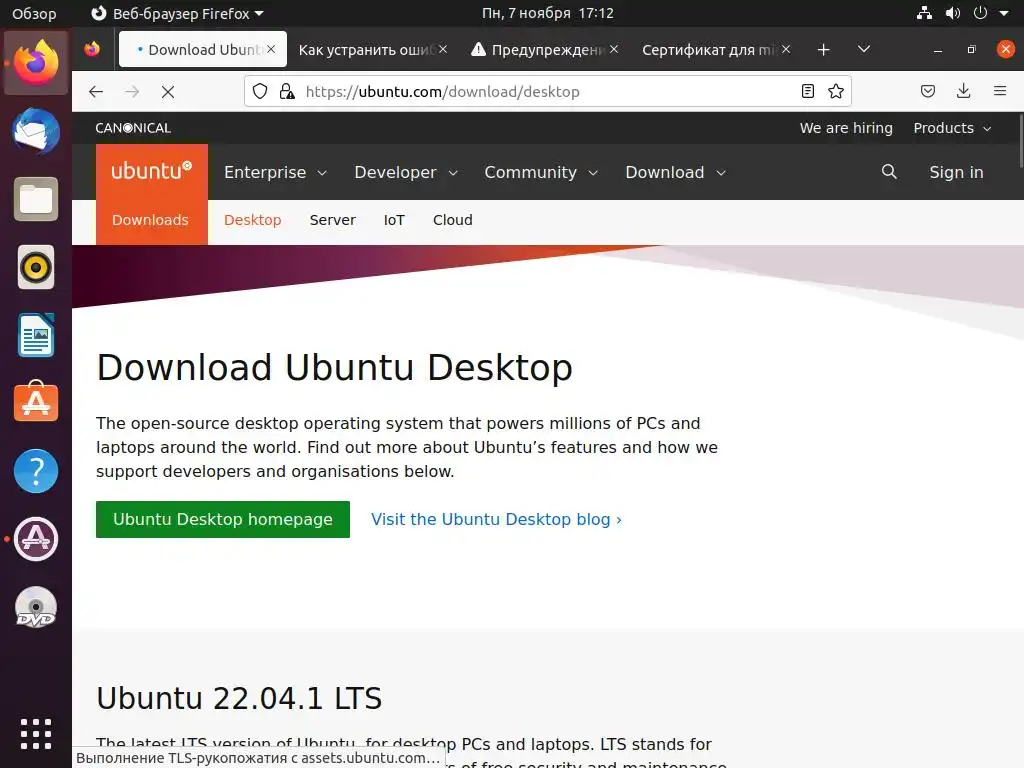
Task: Open the clock and calendar in top bar
Action: click(x=547, y=13)
